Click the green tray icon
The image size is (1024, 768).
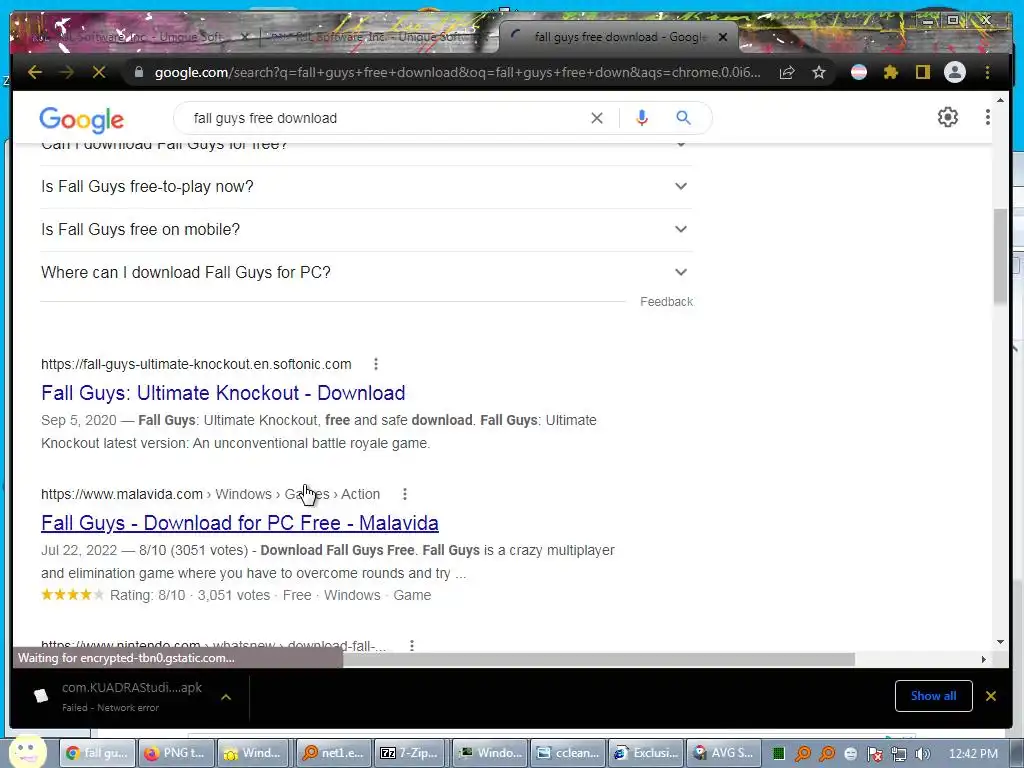pos(778,754)
